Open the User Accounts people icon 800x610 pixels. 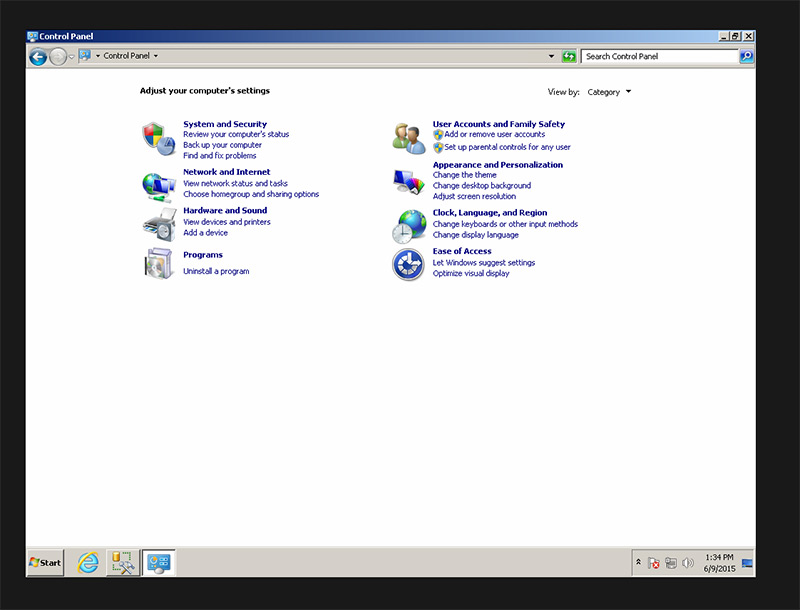[x=409, y=139]
